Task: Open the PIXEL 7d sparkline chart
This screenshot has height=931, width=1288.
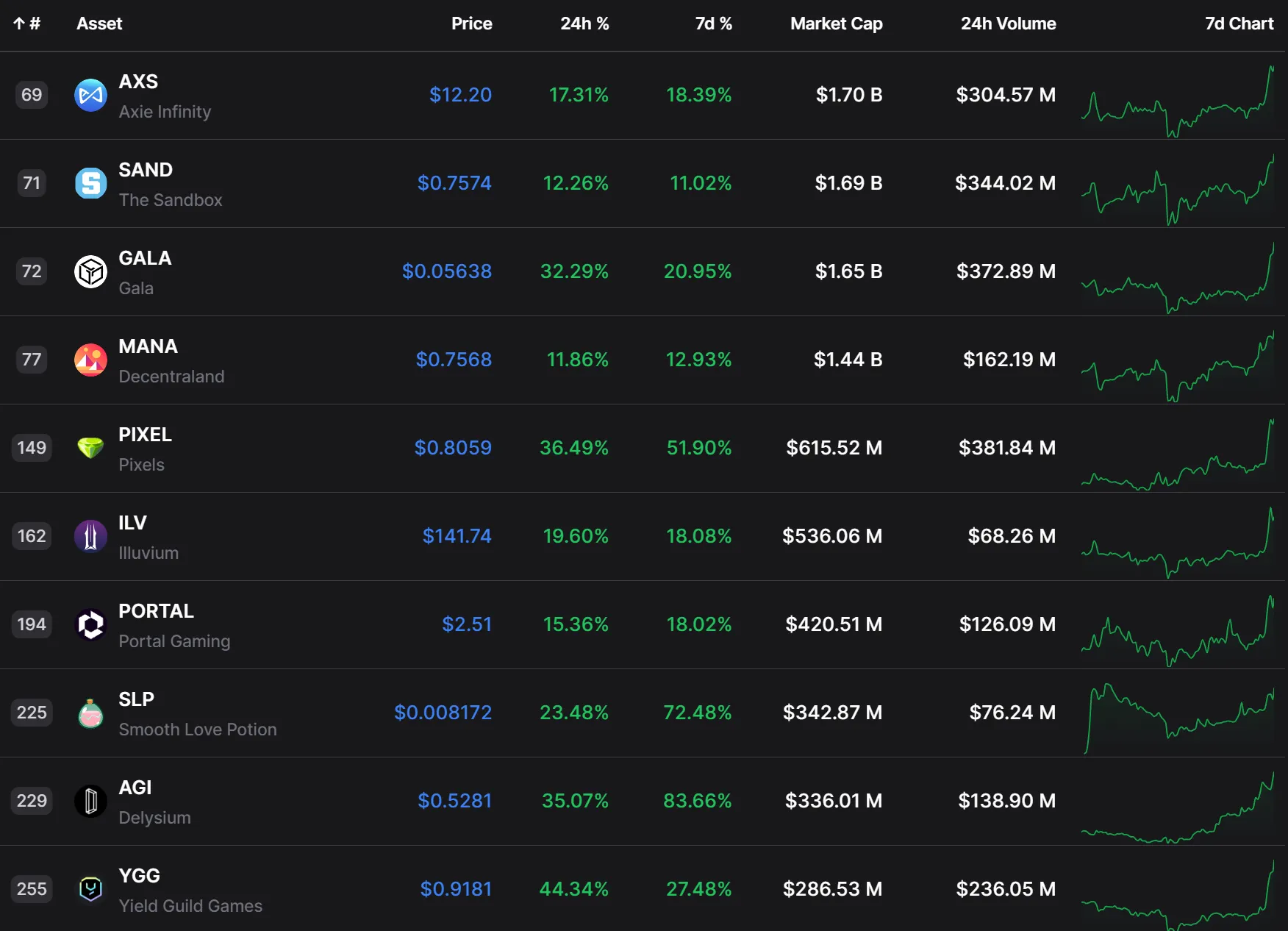Action: pyautogui.click(x=1178, y=454)
